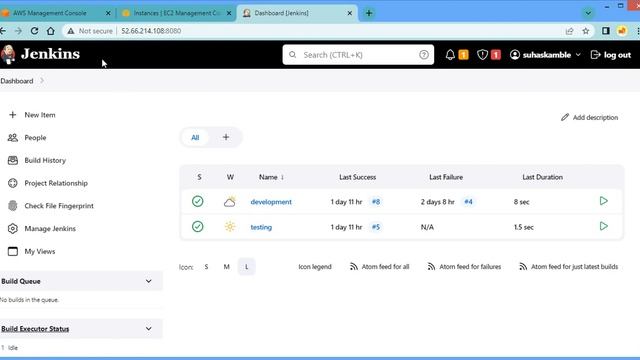The height and width of the screenshot is (360, 640).
Task: Click the testing success status checkmark icon
Action: click(x=198, y=227)
